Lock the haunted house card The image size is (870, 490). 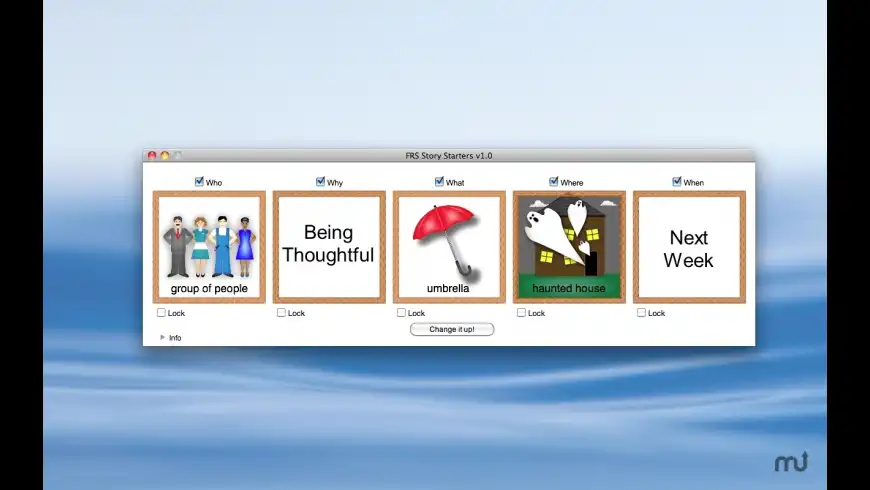pos(521,312)
